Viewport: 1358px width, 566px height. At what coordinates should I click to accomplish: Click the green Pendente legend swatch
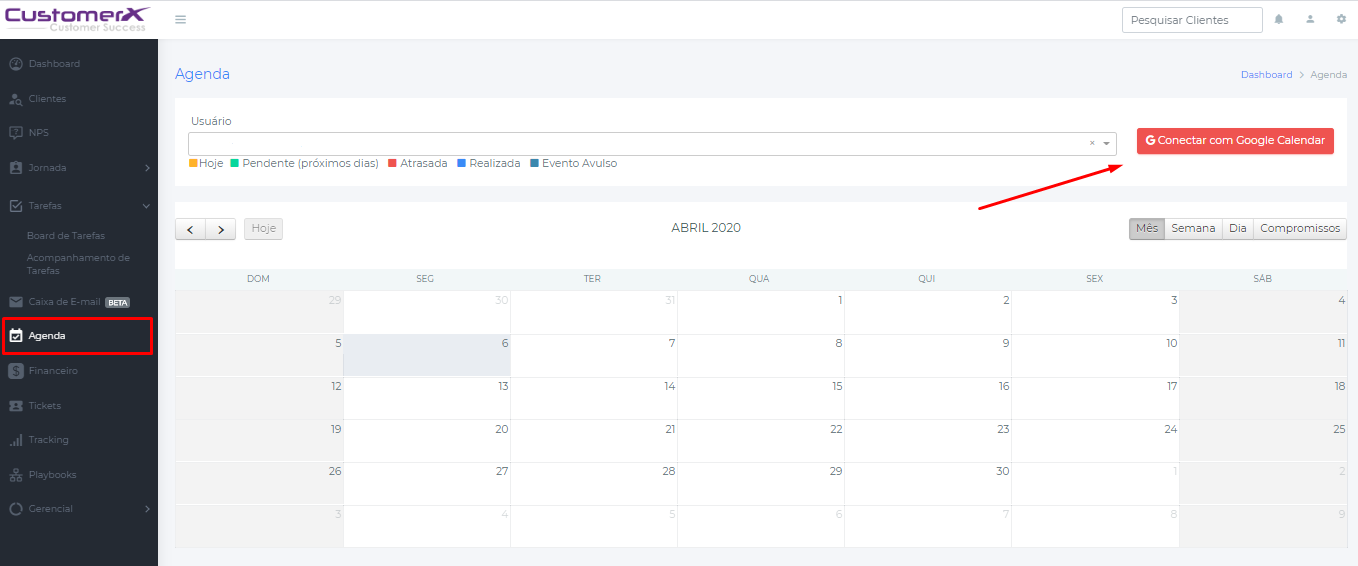[x=235, y=163]
